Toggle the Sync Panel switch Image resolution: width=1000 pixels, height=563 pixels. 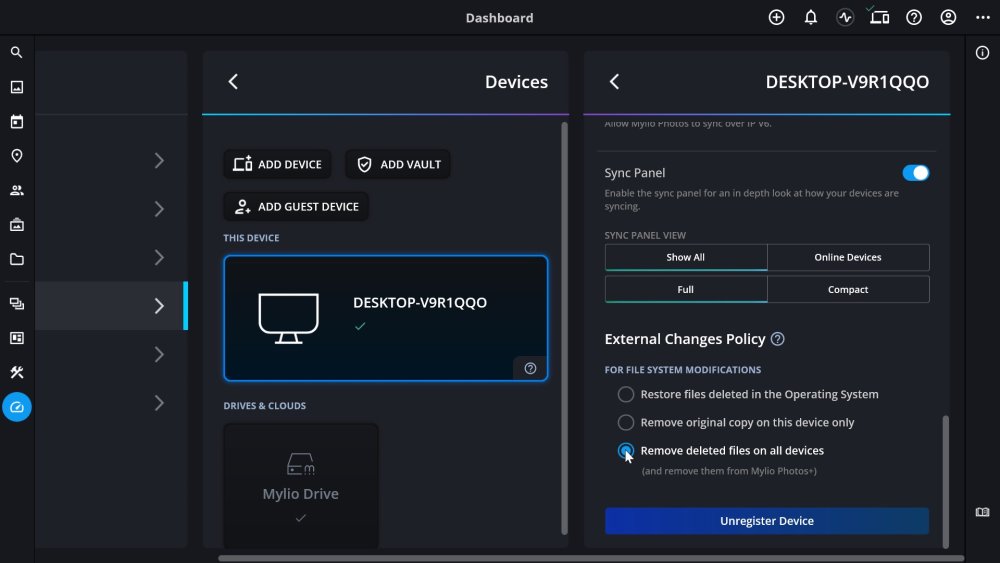tap(915, 173)
